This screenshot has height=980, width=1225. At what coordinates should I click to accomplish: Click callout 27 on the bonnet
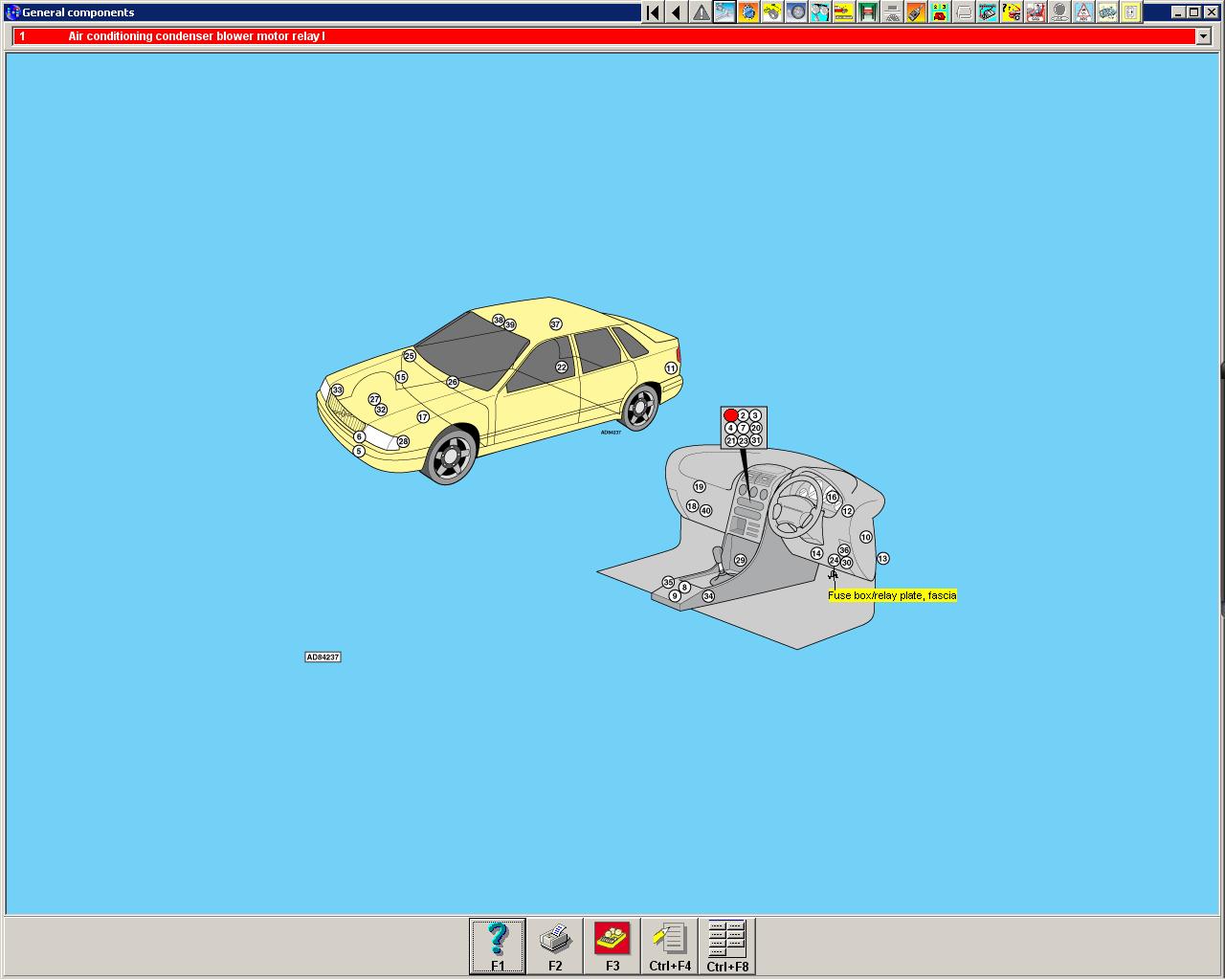click(374, 399)
